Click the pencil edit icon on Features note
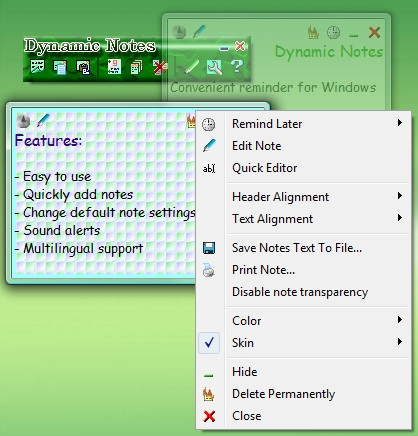 43,120
